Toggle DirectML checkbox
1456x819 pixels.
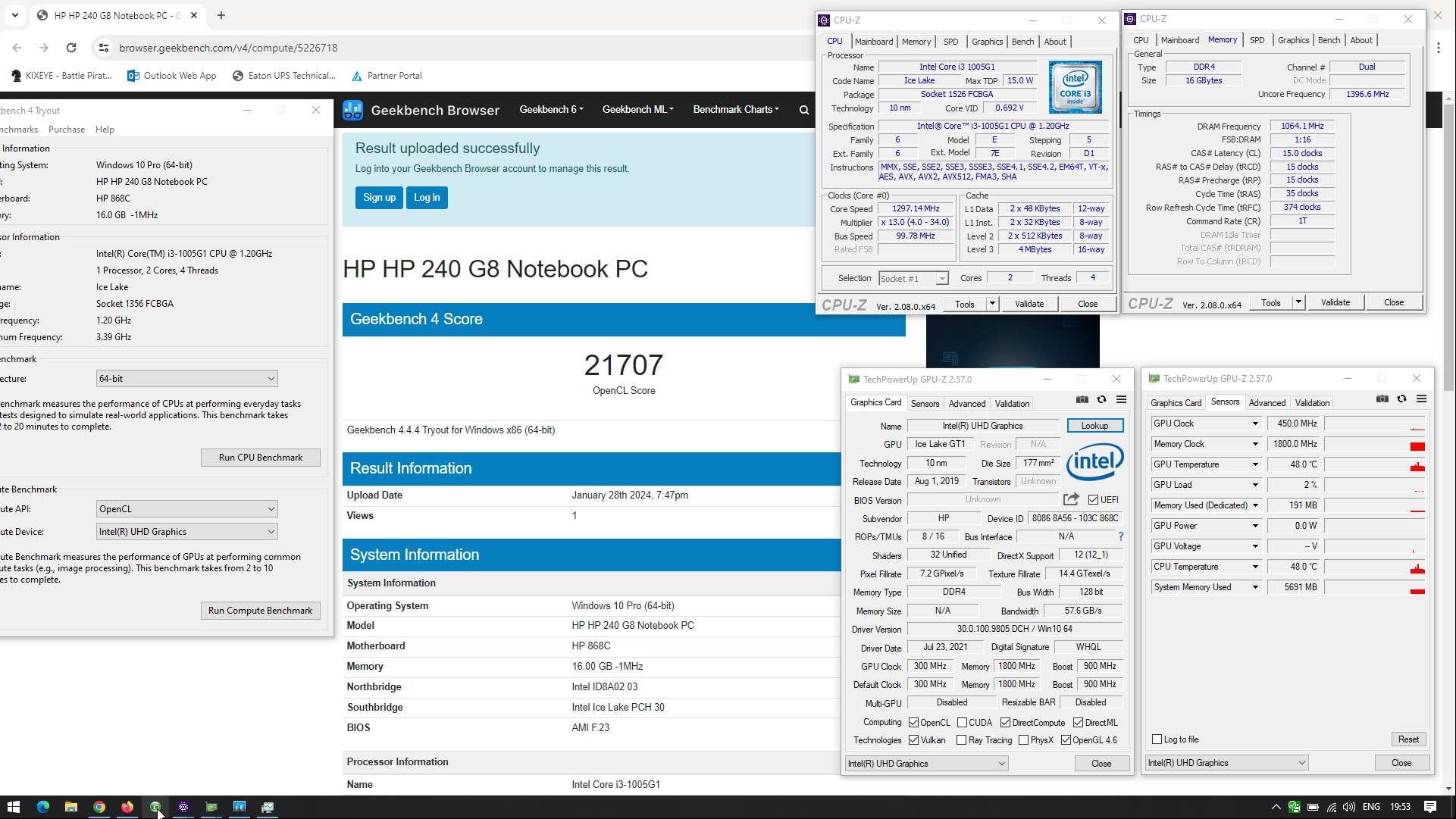[1078, 723]
